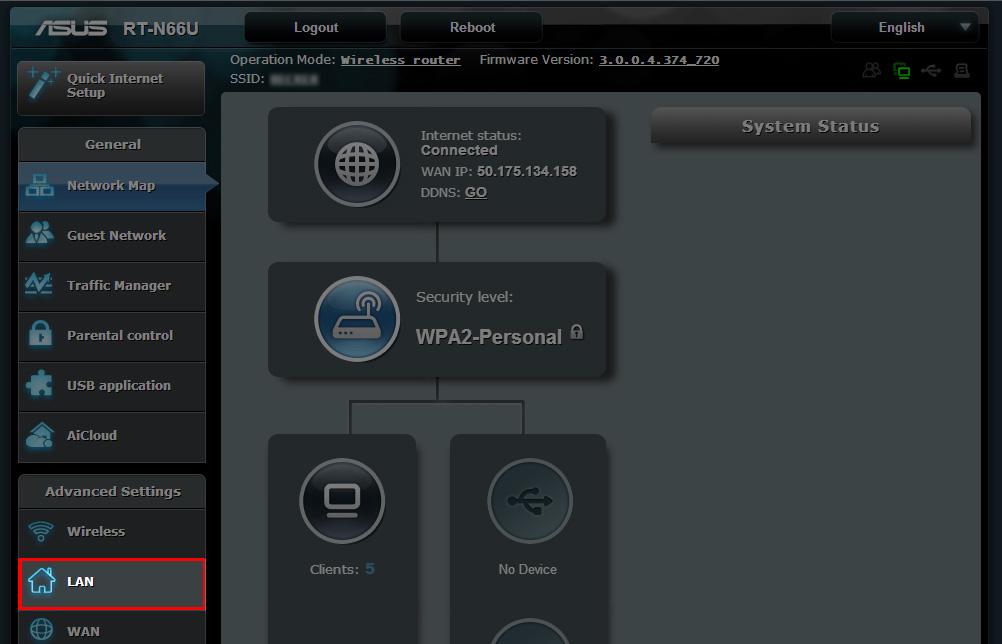Image resolution: width=1002 pixels, height=644 pixels.
Task: Open Parental control menu item
Action: click(112, 336)
